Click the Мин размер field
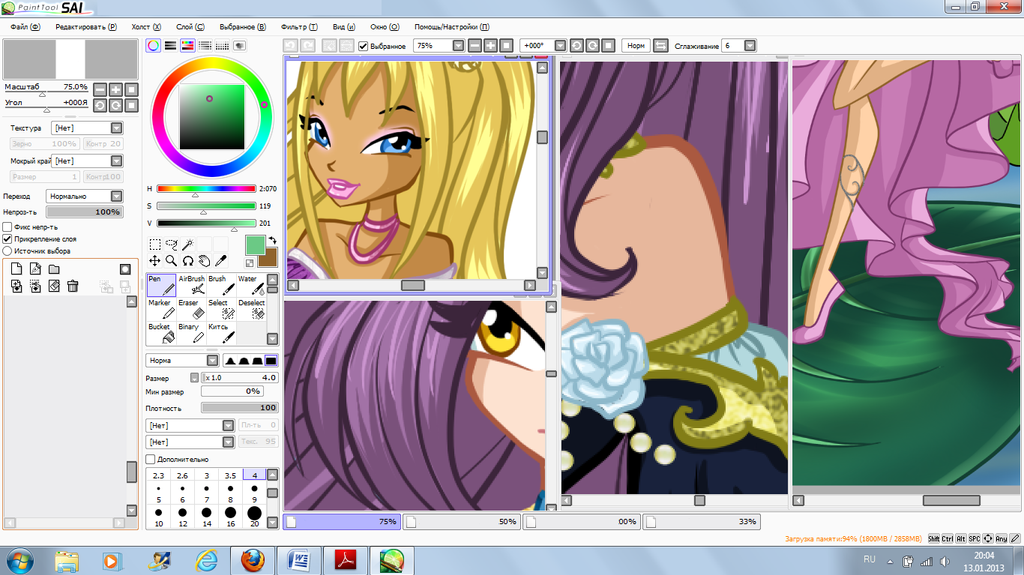 pos(231,391)
